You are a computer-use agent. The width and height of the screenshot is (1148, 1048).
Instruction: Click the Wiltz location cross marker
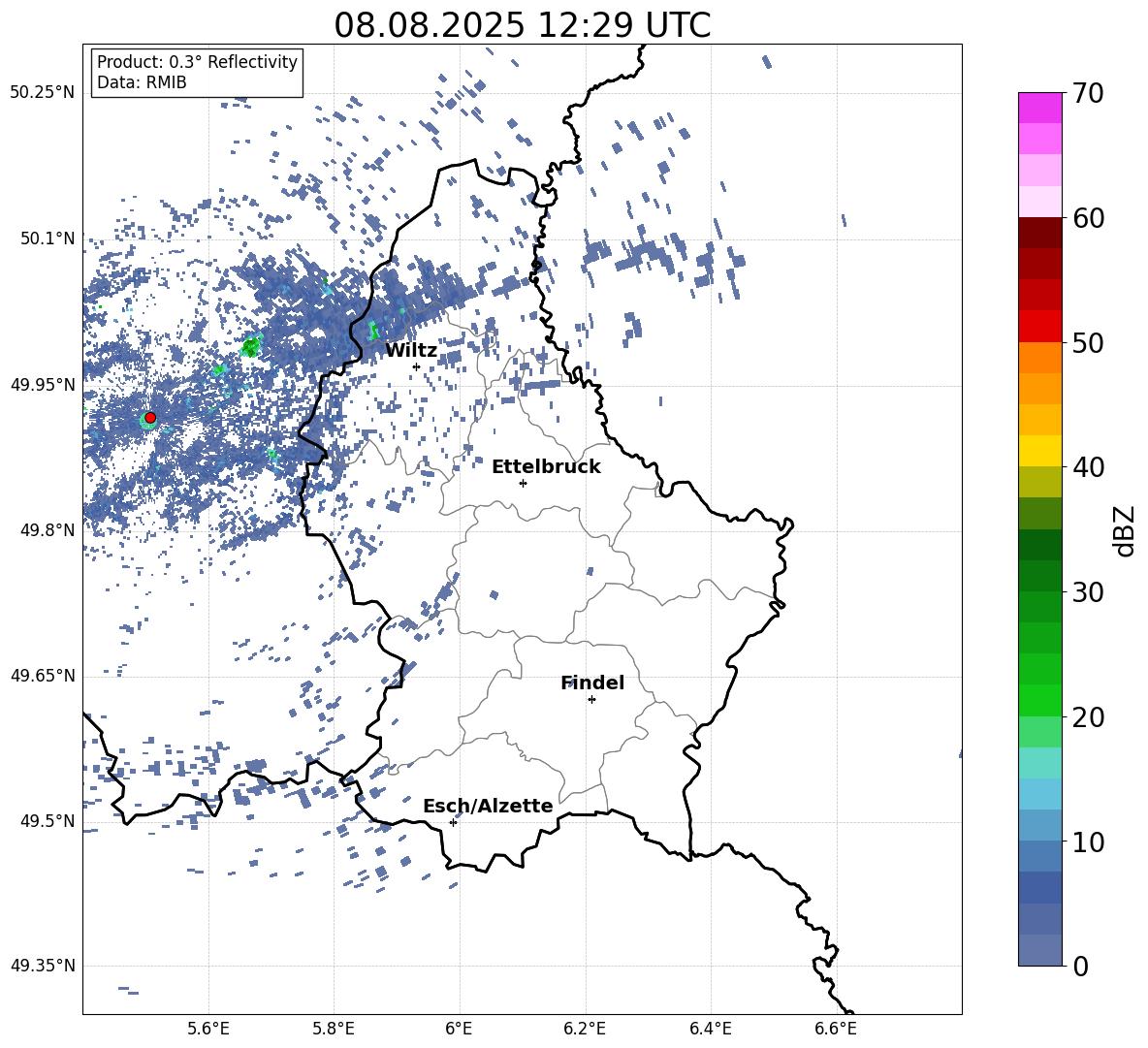click(x=417, y=366)
